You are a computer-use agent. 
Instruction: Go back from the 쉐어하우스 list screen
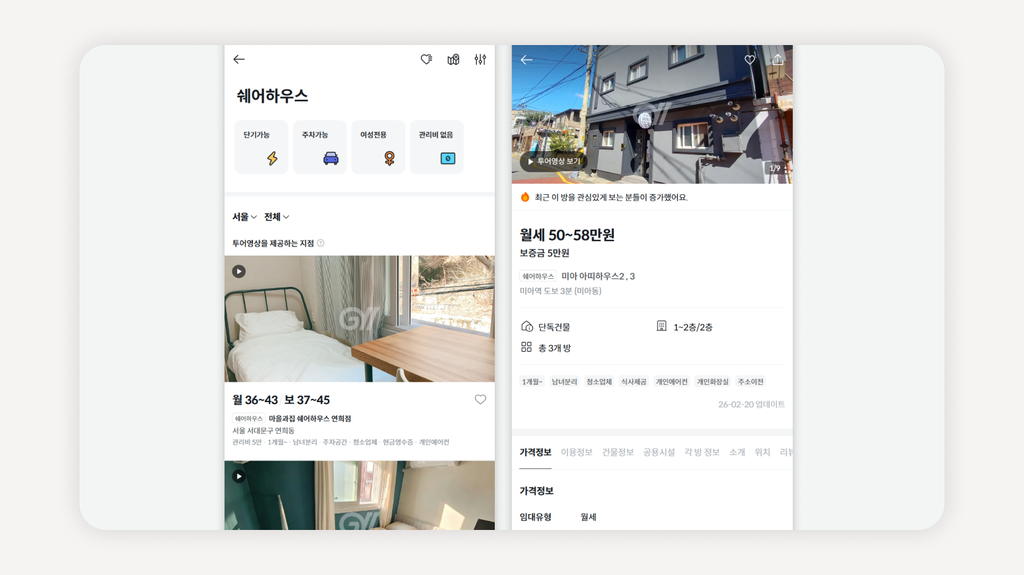[239, 59]
